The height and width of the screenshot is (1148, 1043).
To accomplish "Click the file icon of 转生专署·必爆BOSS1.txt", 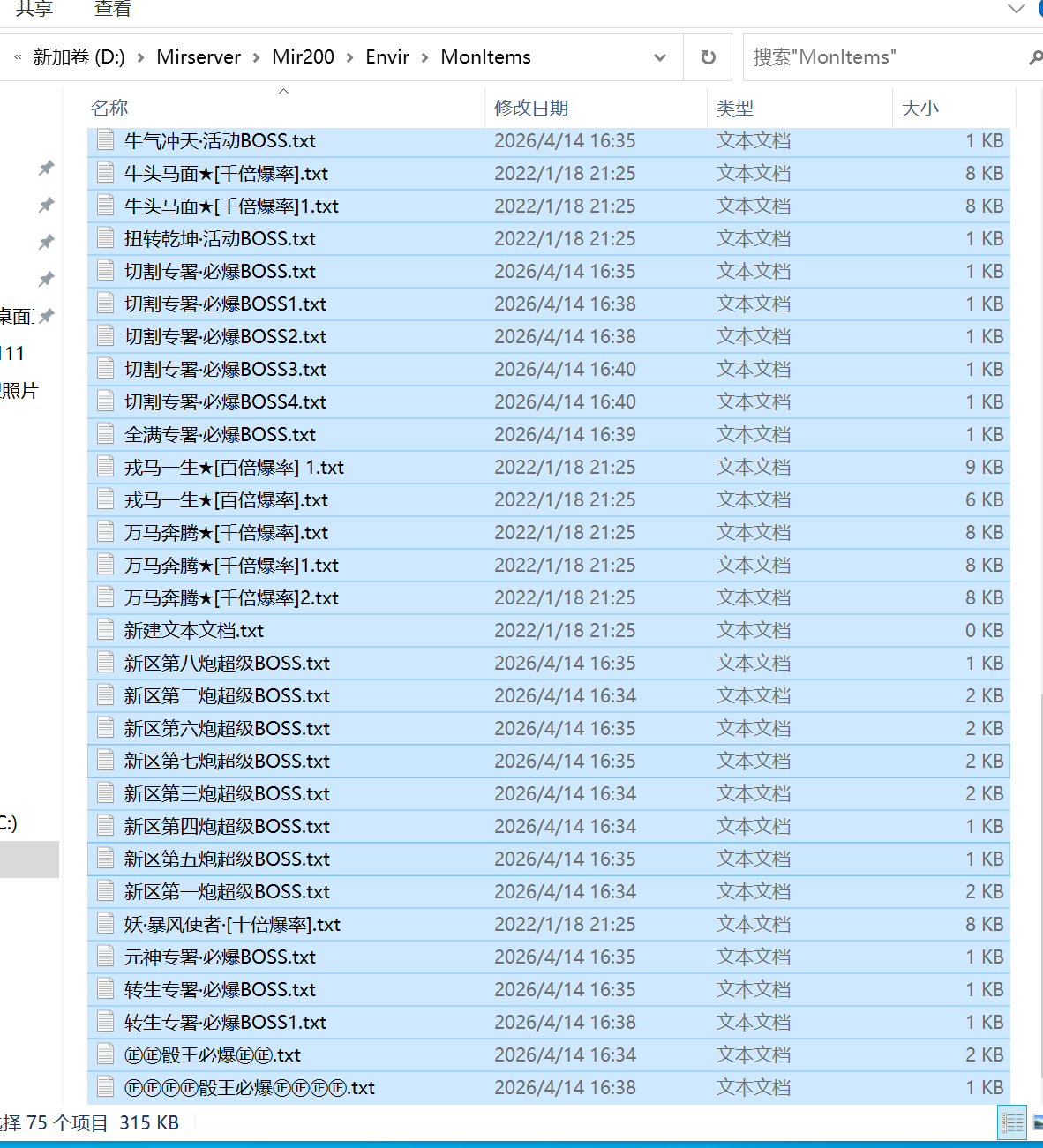I will coord(105,1022).
